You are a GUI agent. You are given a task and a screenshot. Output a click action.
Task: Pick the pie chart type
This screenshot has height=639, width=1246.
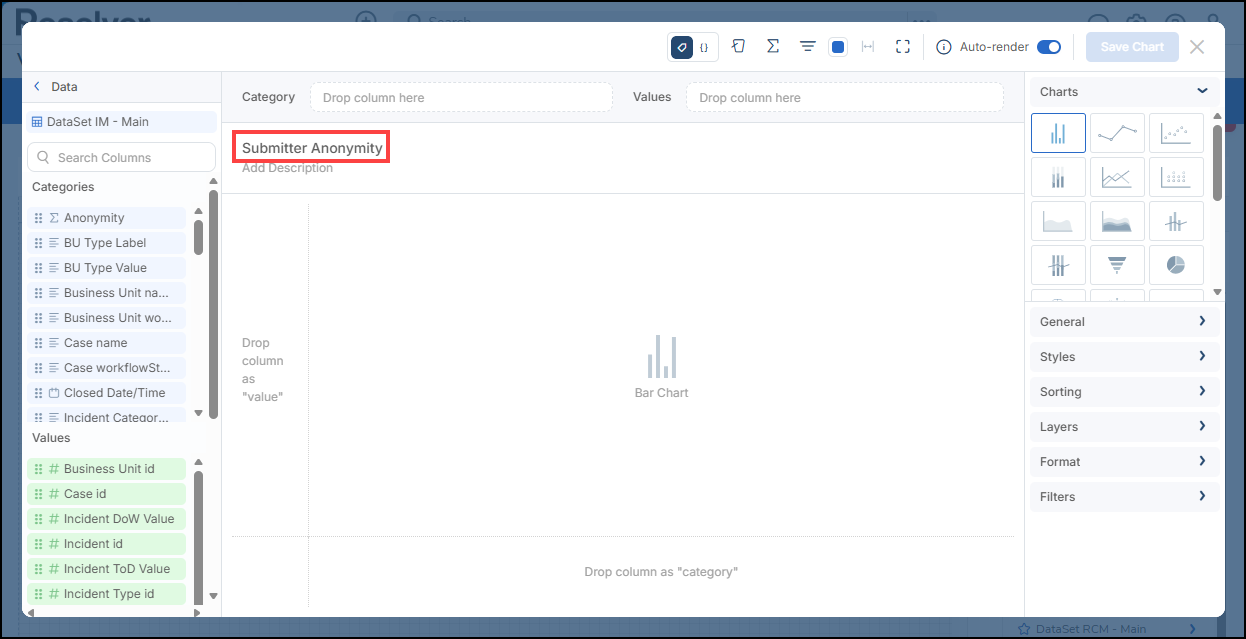pyautogui.click(x=1176, y=265)
